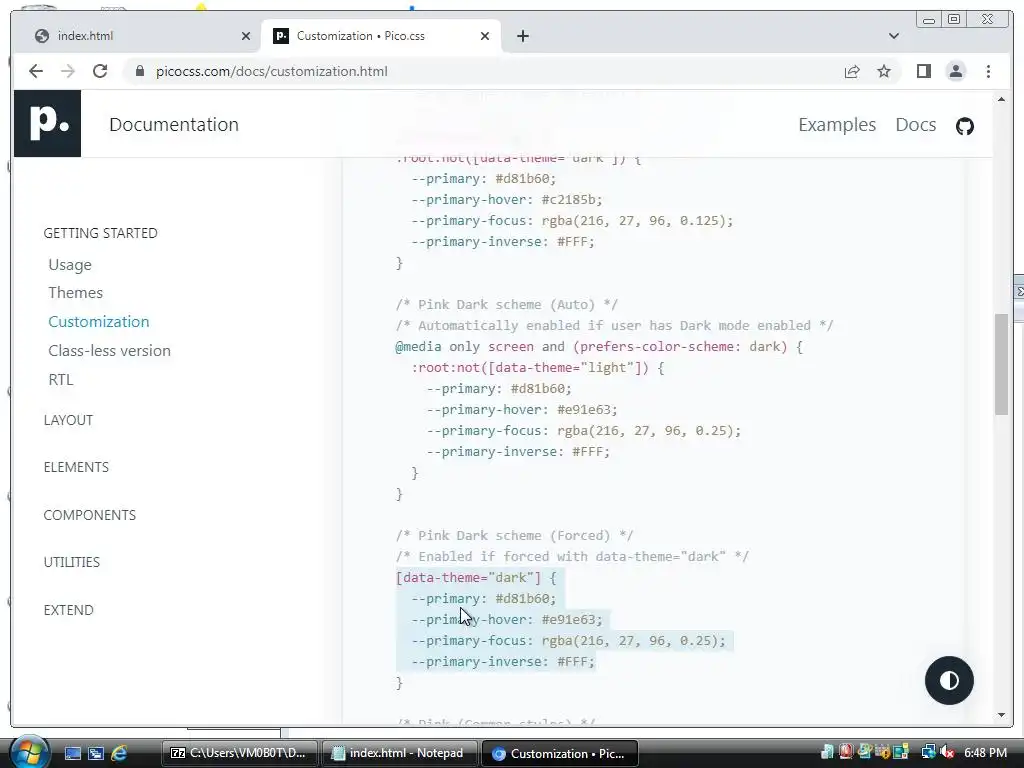
Task: Click the highlighted [data-theme="dark"] selector line
Action: point(476,577)
